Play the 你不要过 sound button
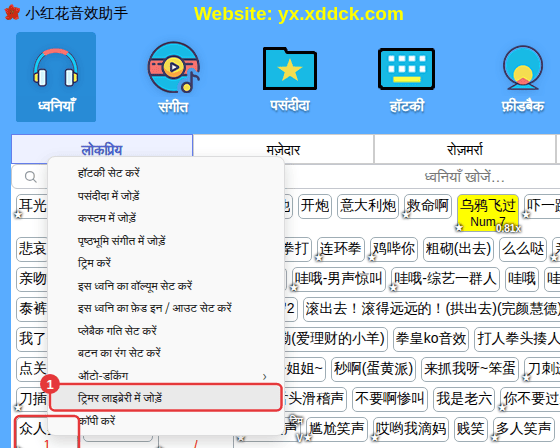The image size is (560, 448). (x=530, y=399)
